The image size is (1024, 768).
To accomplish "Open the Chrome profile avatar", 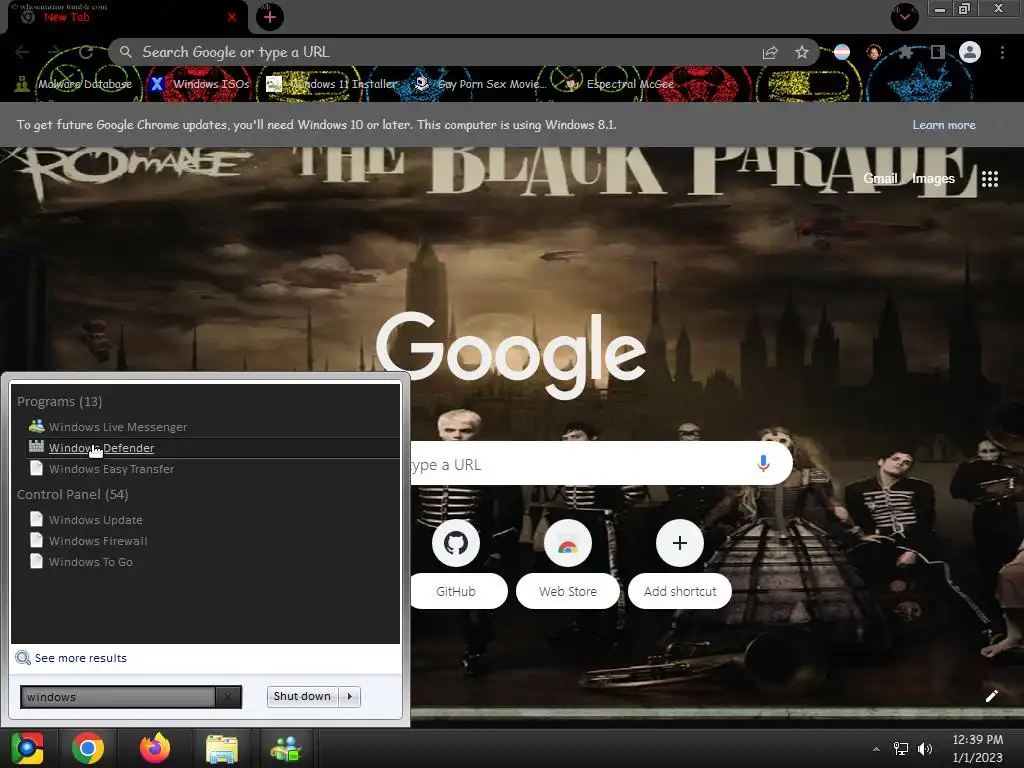I will pyautogui.click(x=970, y=52).
